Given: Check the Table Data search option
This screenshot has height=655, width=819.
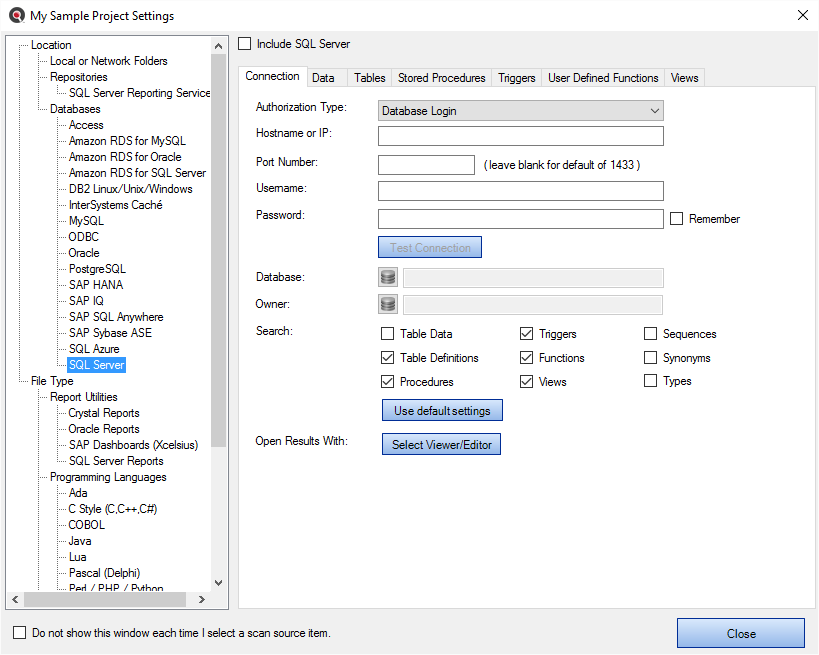Looking at the screenshot, I should click(x=388, y=334).
